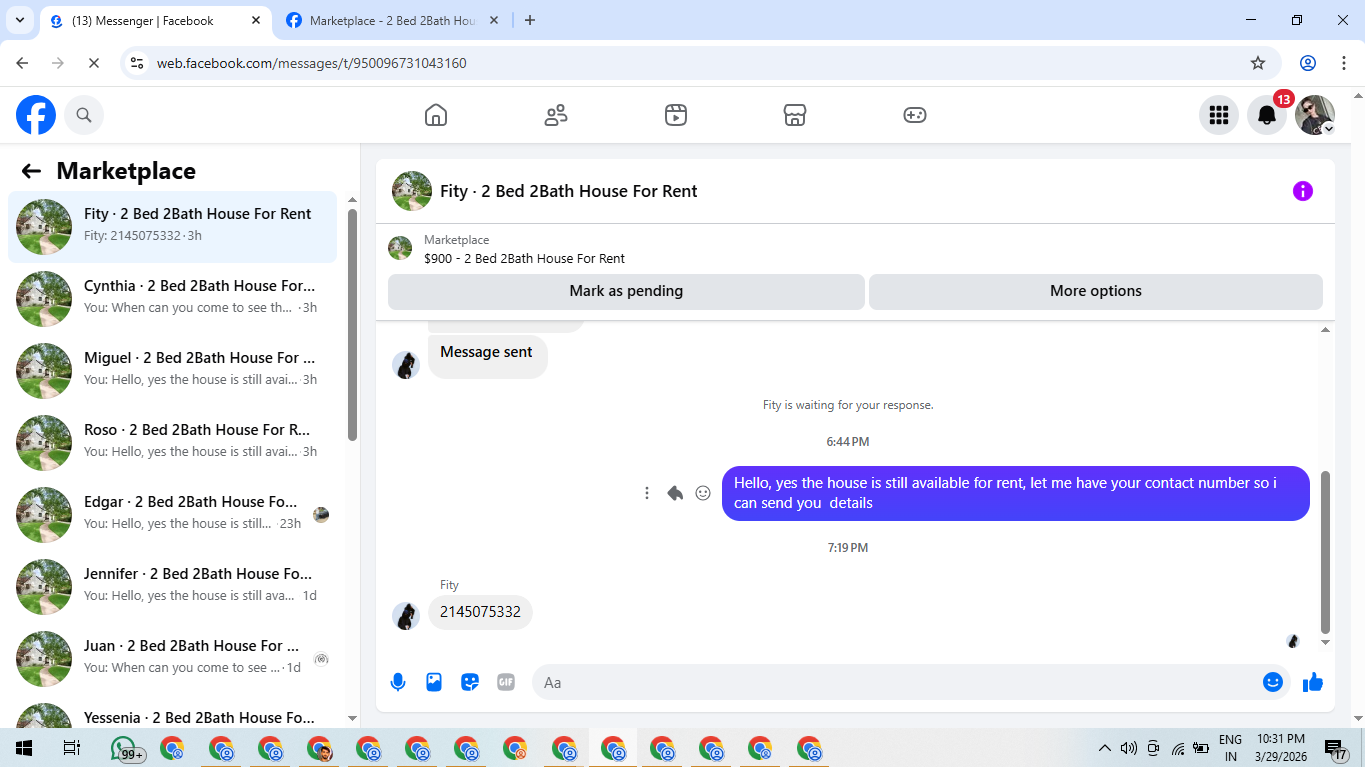Open the Chrome three-dot menu
Screen dimensions: 1365x767
pos(1342,63)
